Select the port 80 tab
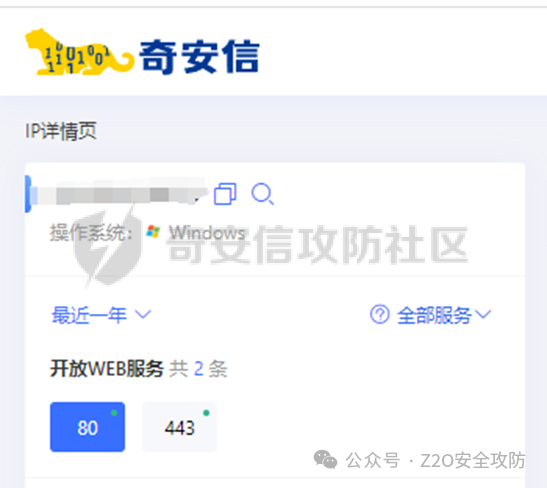547x488 pixels. (x=88, y=427)
